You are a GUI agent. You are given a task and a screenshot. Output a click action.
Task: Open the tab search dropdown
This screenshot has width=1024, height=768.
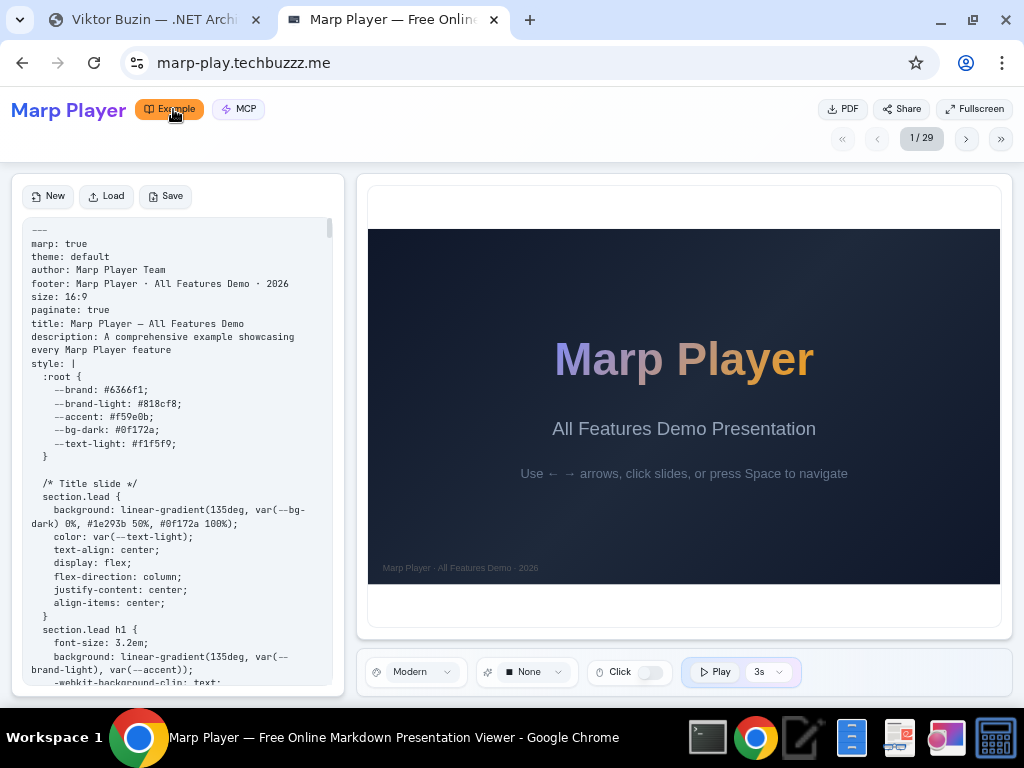pos(20,20)
